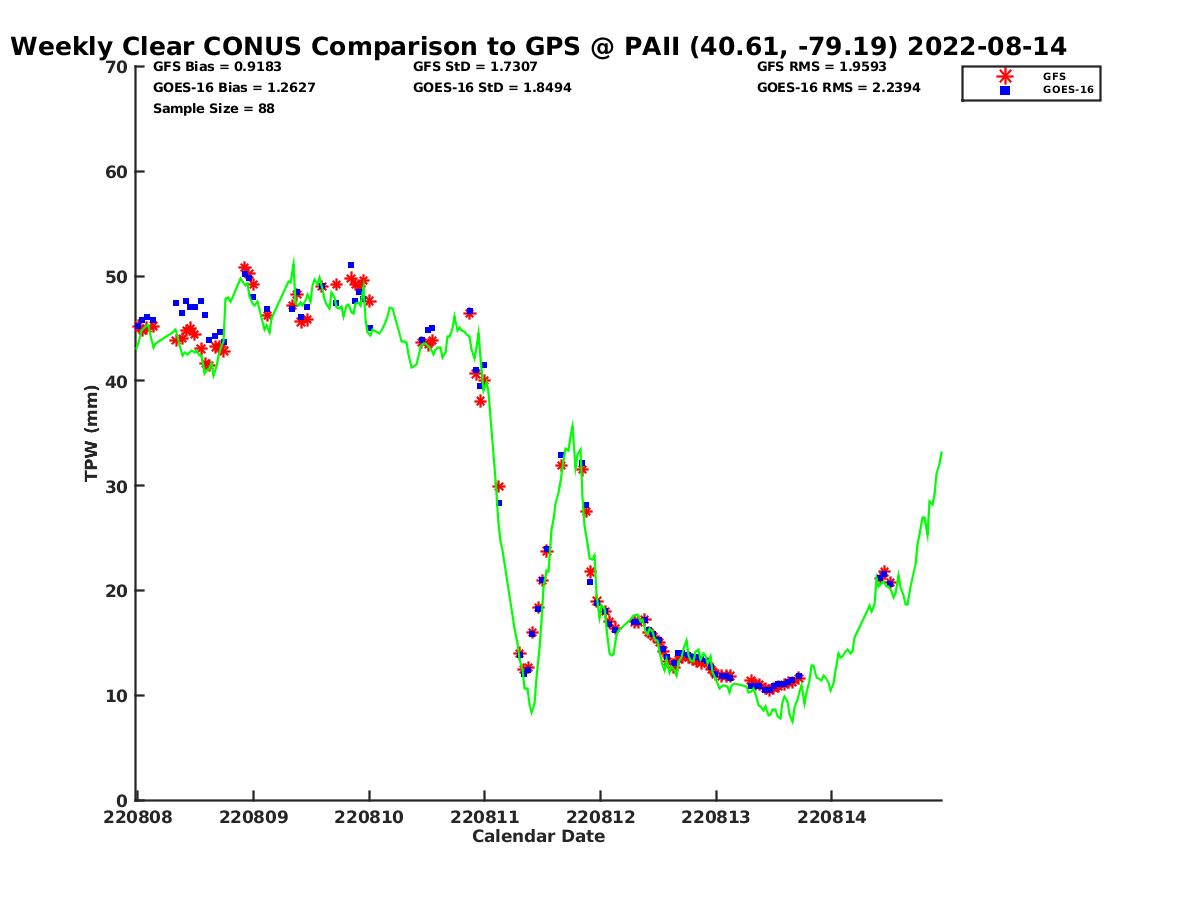Select the GFS RMS = 1.9593 text
This screenshot has width=1200, height=900.
[822, 67]
